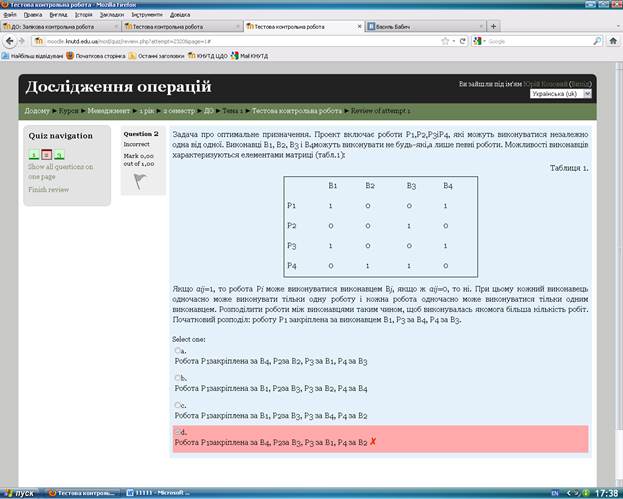
Task: Jump to question 3 in quiz navigation
Action: (x=59, y=155)
